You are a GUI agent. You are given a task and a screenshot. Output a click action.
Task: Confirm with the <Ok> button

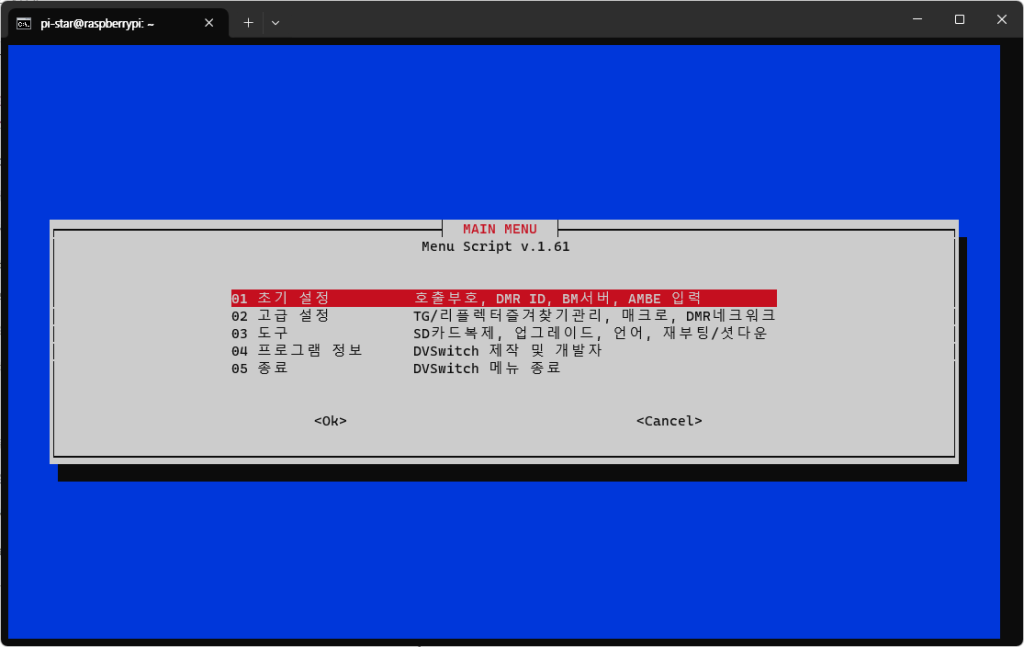pos(330,421)
